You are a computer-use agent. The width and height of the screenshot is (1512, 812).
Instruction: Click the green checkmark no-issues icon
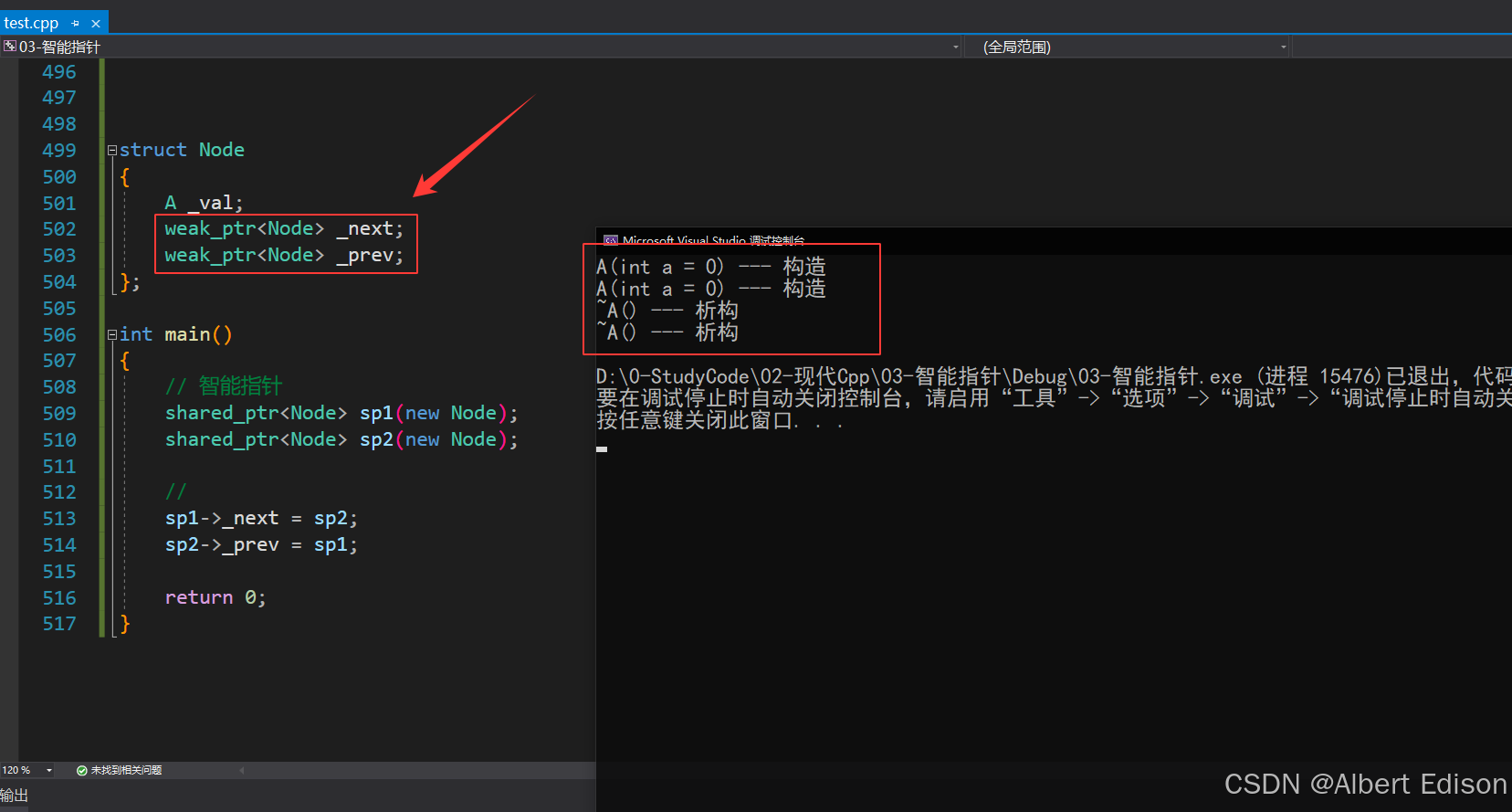pyautogui.click(x=82, y=770)
